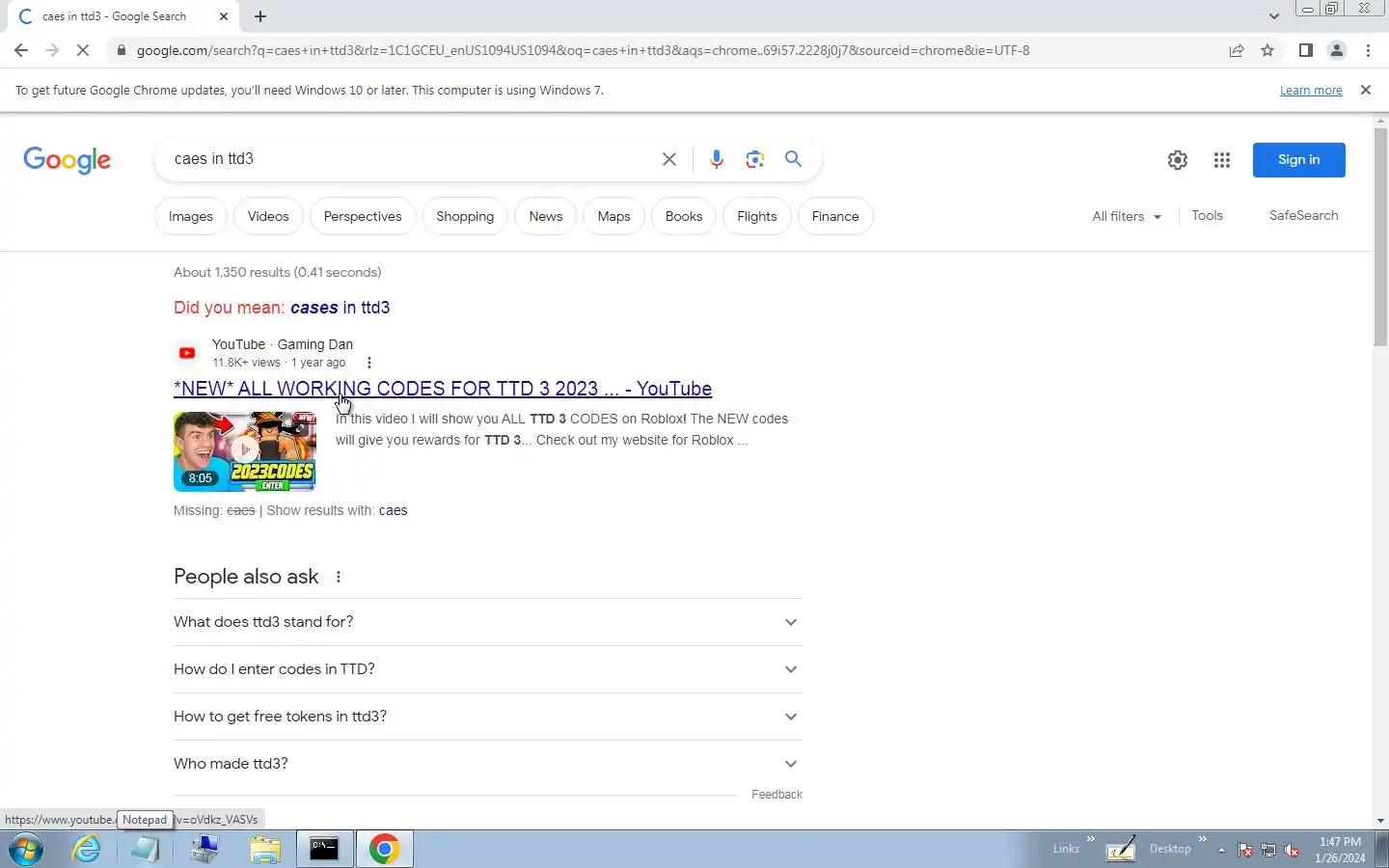Open the Chrome three-dot menu

(1368, 50)
